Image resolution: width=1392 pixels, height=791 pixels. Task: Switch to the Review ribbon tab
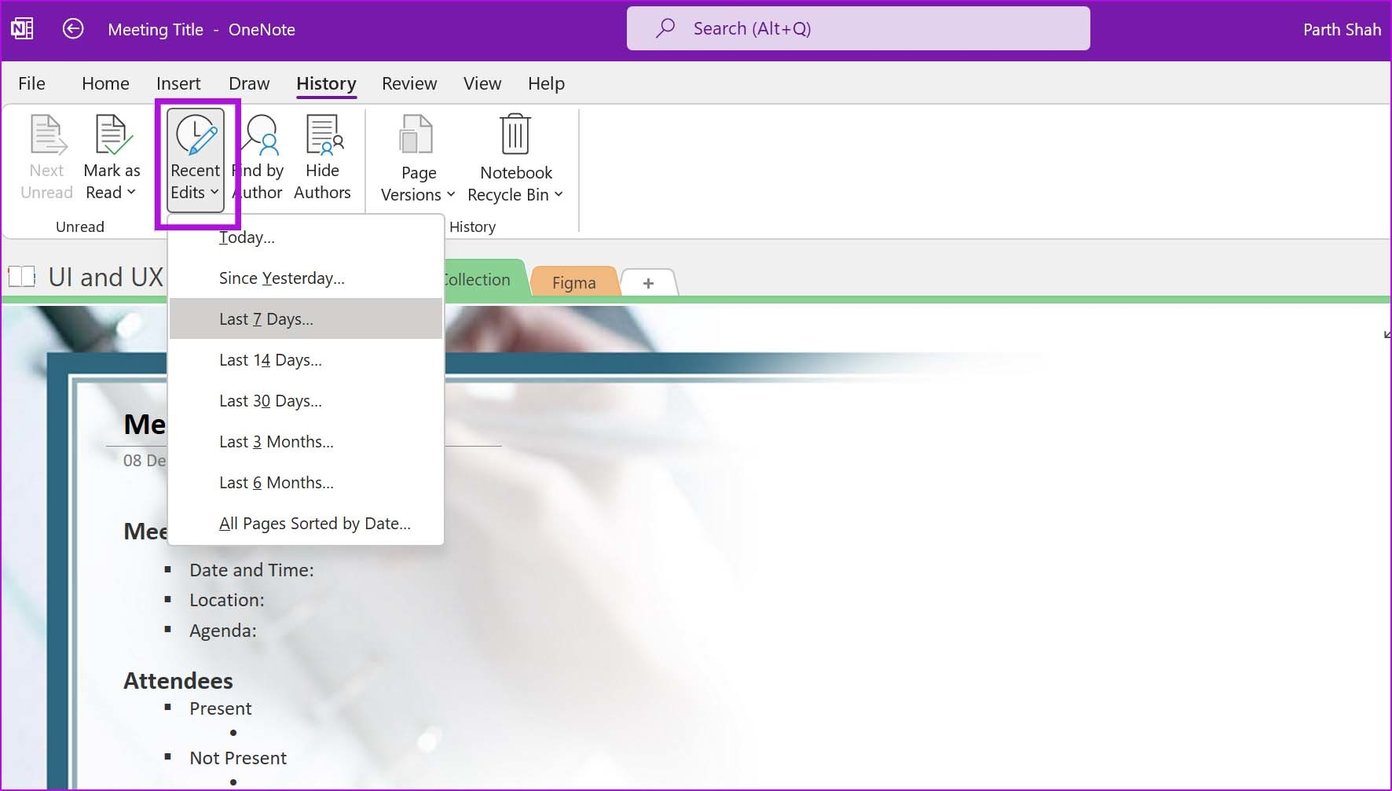click(409, 83)
